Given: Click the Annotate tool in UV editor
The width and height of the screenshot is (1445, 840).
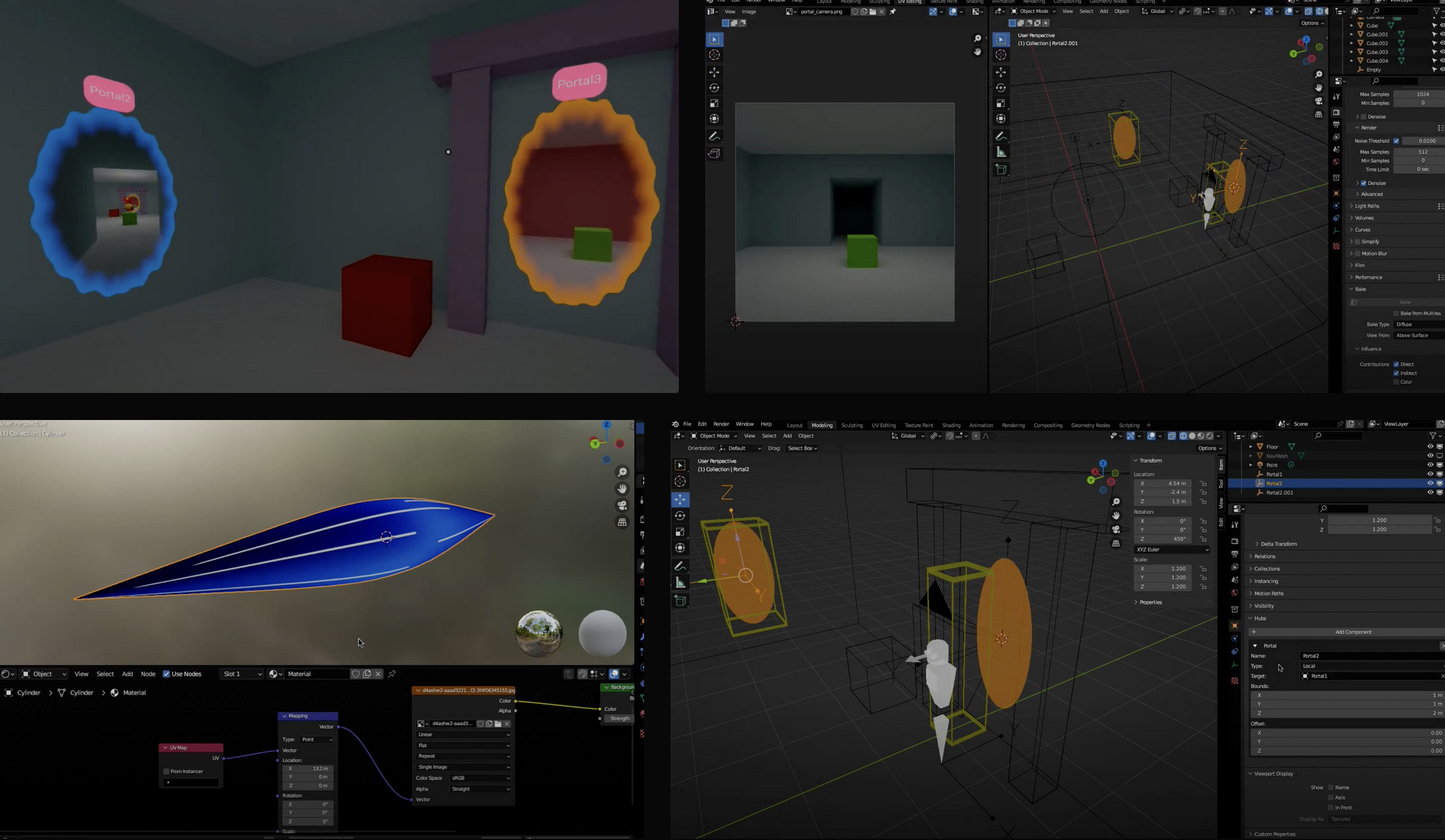Looking at the screenshot, I should pos(714,137).
